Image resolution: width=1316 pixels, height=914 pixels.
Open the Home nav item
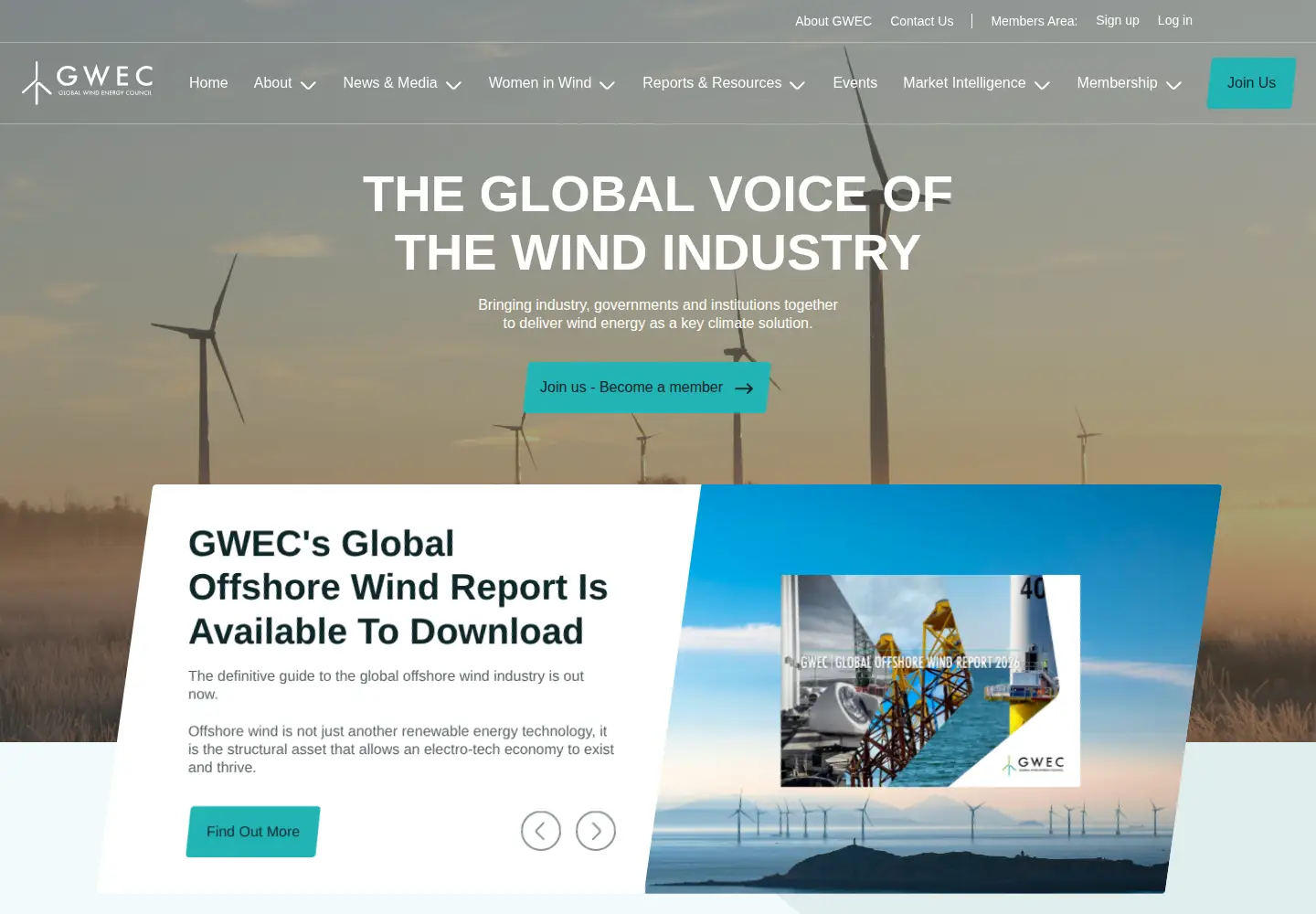click(208, 83)
